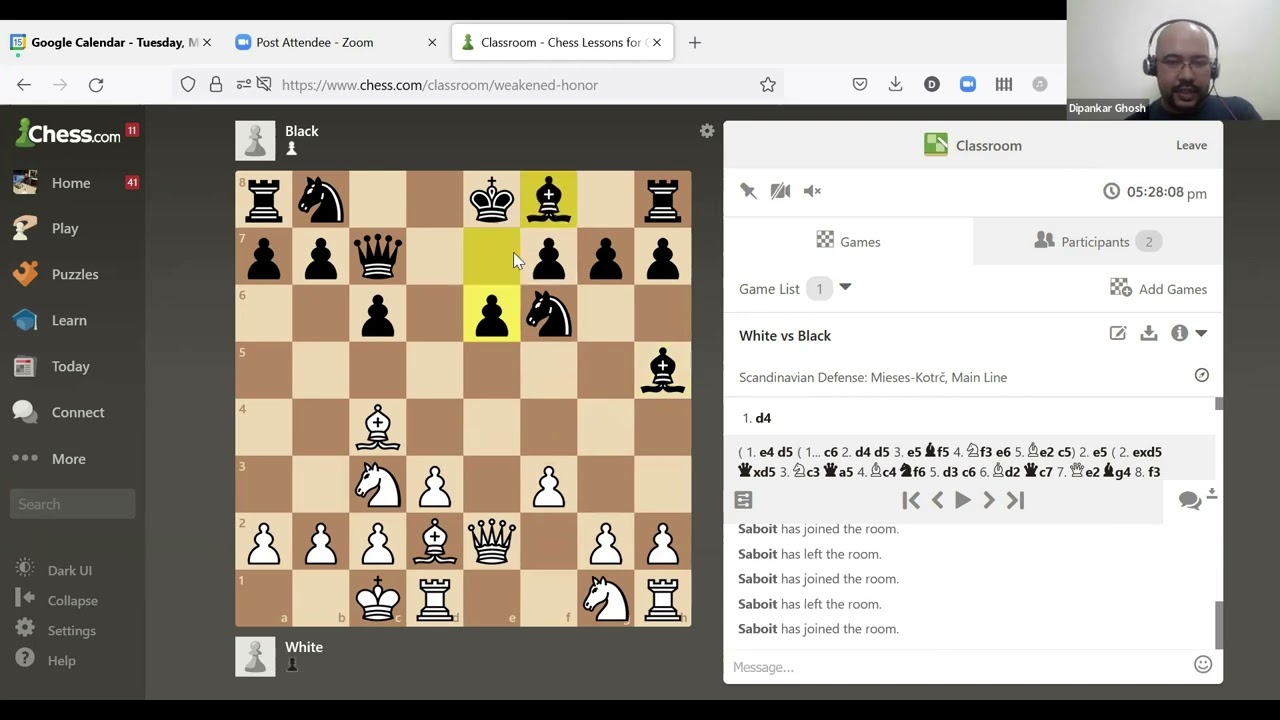Image resolution: width=1280 pixels, height=720 pixels.
Task: Select black queen on c7
Action: click(x=377, y=256)
